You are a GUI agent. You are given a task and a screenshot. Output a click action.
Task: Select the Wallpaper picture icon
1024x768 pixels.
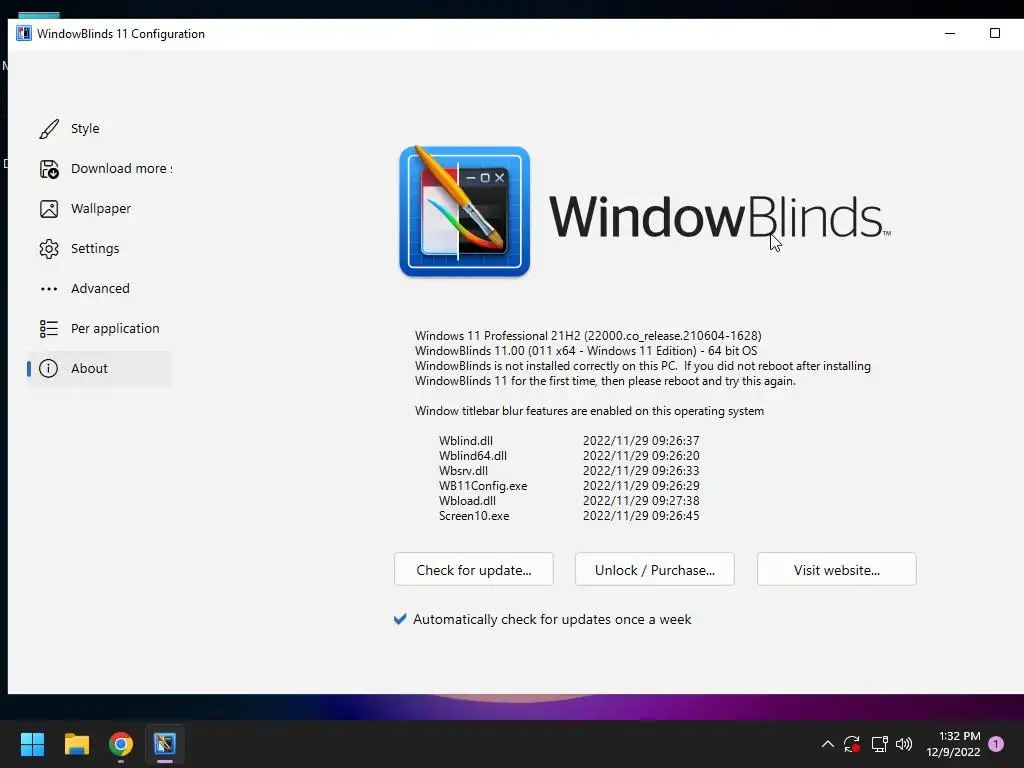49,209
